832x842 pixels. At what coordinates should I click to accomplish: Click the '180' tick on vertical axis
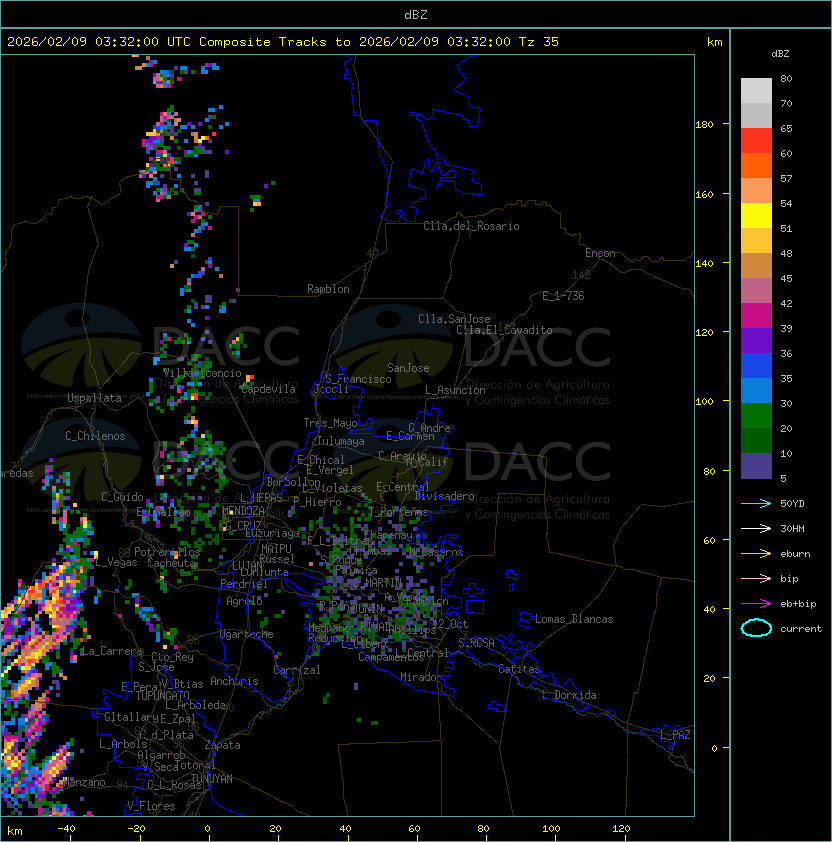[x=704, y=125]
